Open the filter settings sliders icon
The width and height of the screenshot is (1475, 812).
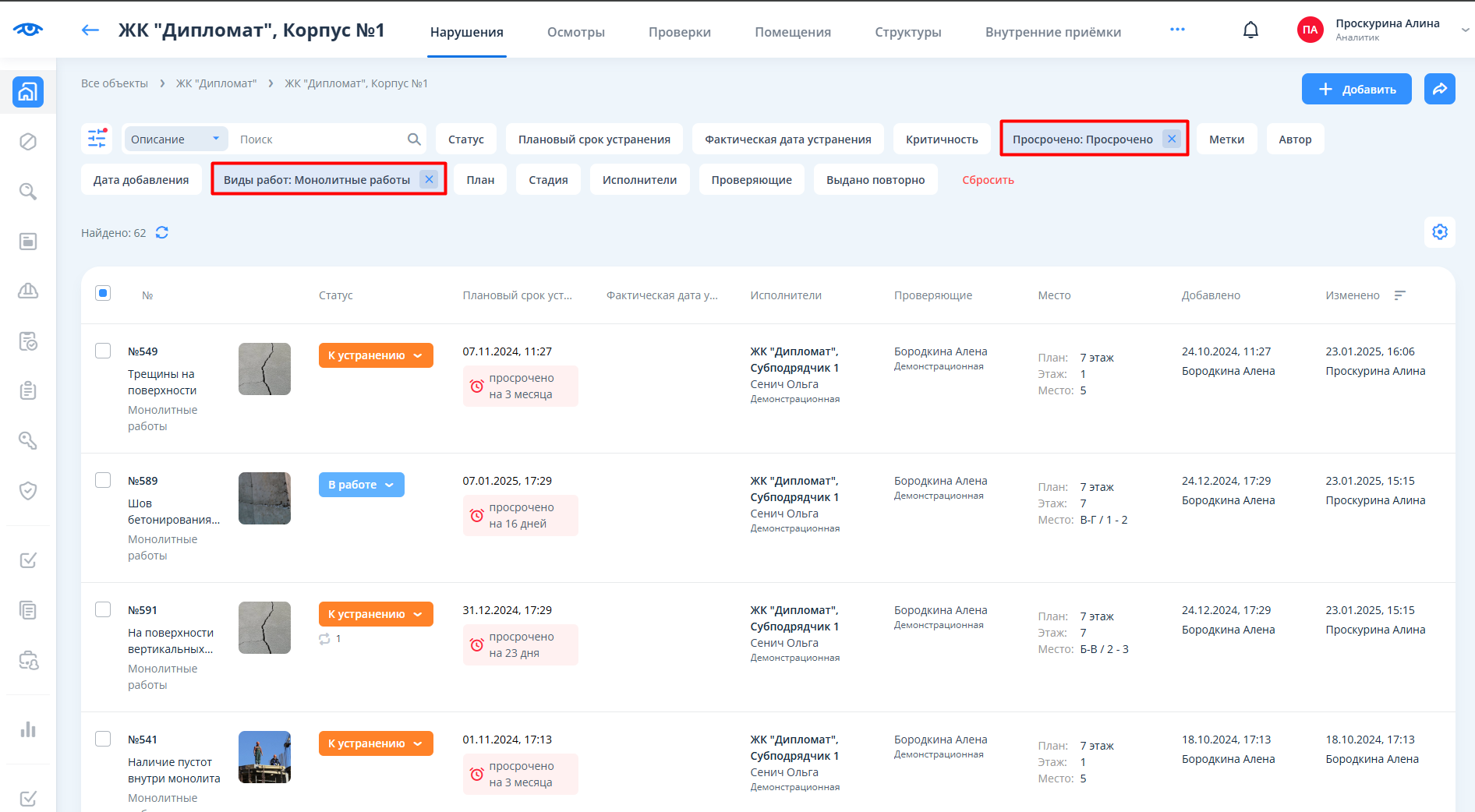tap(97, 139)
